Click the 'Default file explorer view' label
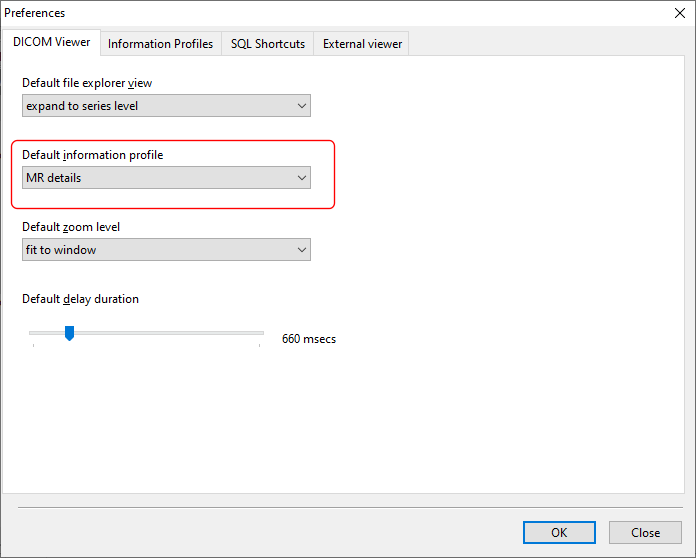696x558 pixels. 87,83
